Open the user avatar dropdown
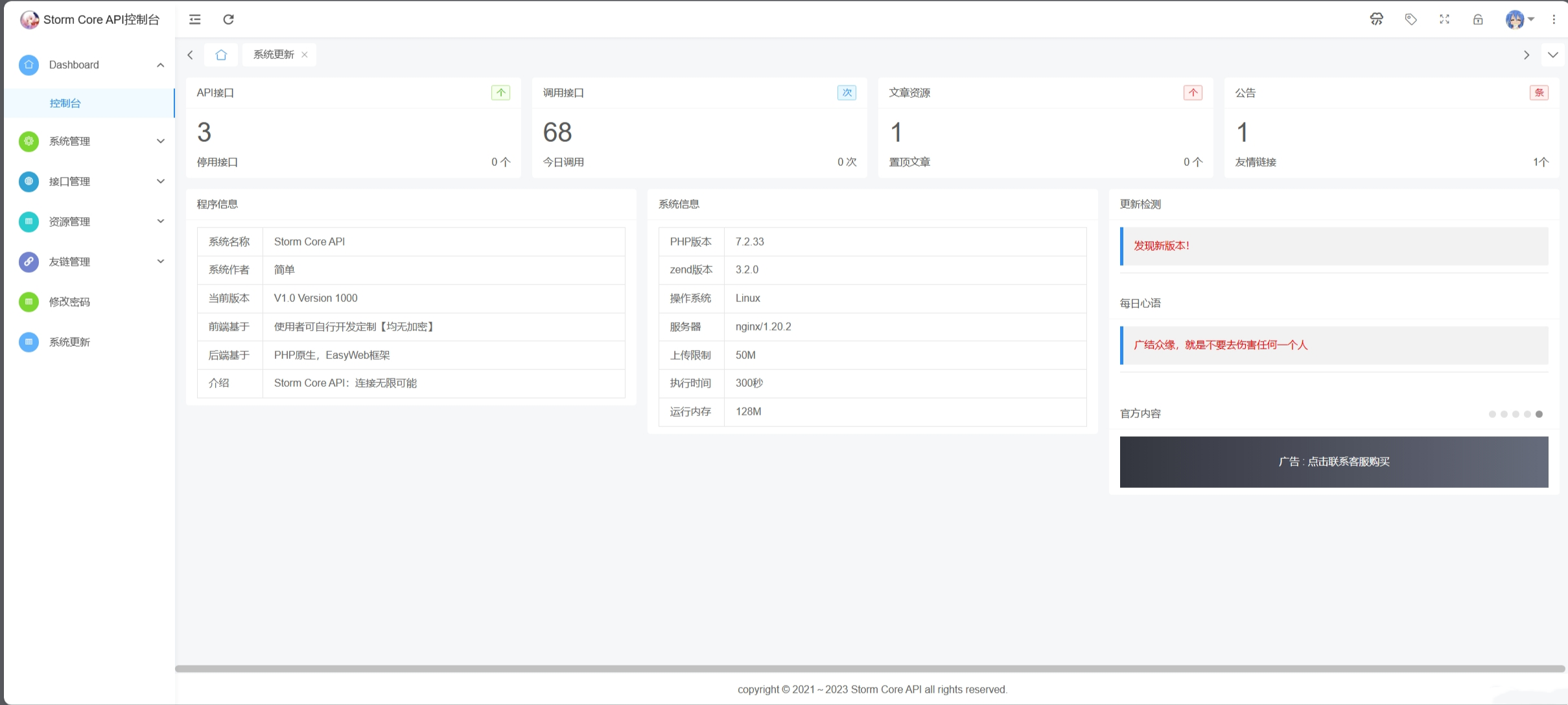 coord(1517,19)
